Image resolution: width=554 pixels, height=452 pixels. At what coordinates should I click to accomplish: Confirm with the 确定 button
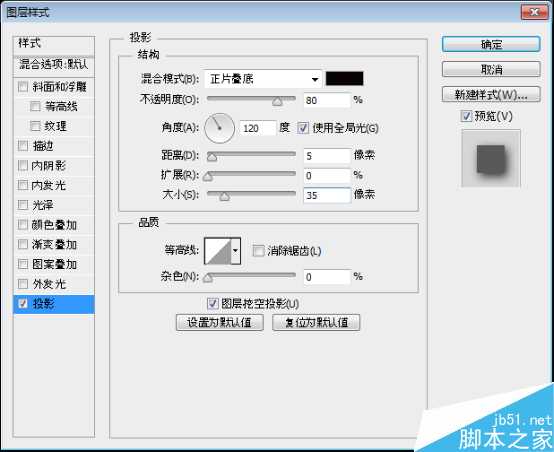(x=491, y=45)
